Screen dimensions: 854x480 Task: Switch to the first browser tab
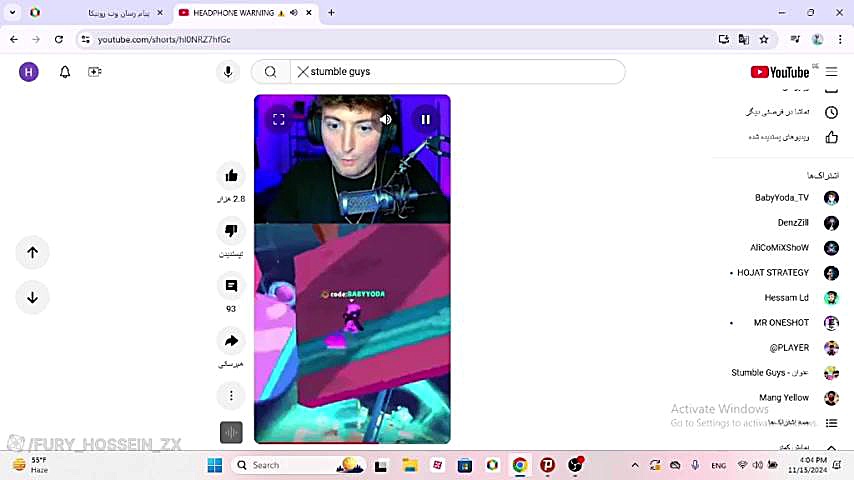(117, 13)
